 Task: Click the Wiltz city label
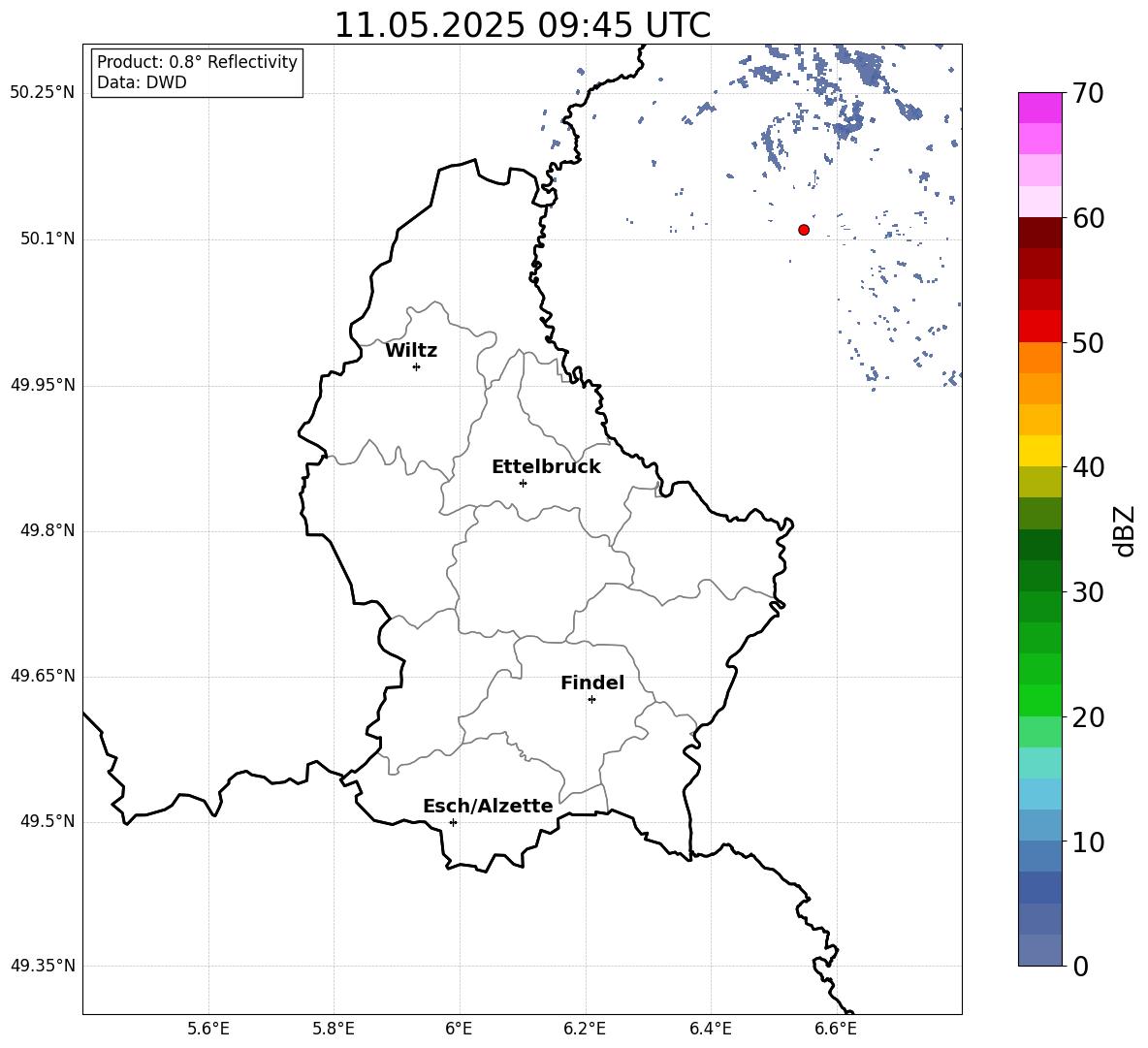click(411, 351)
